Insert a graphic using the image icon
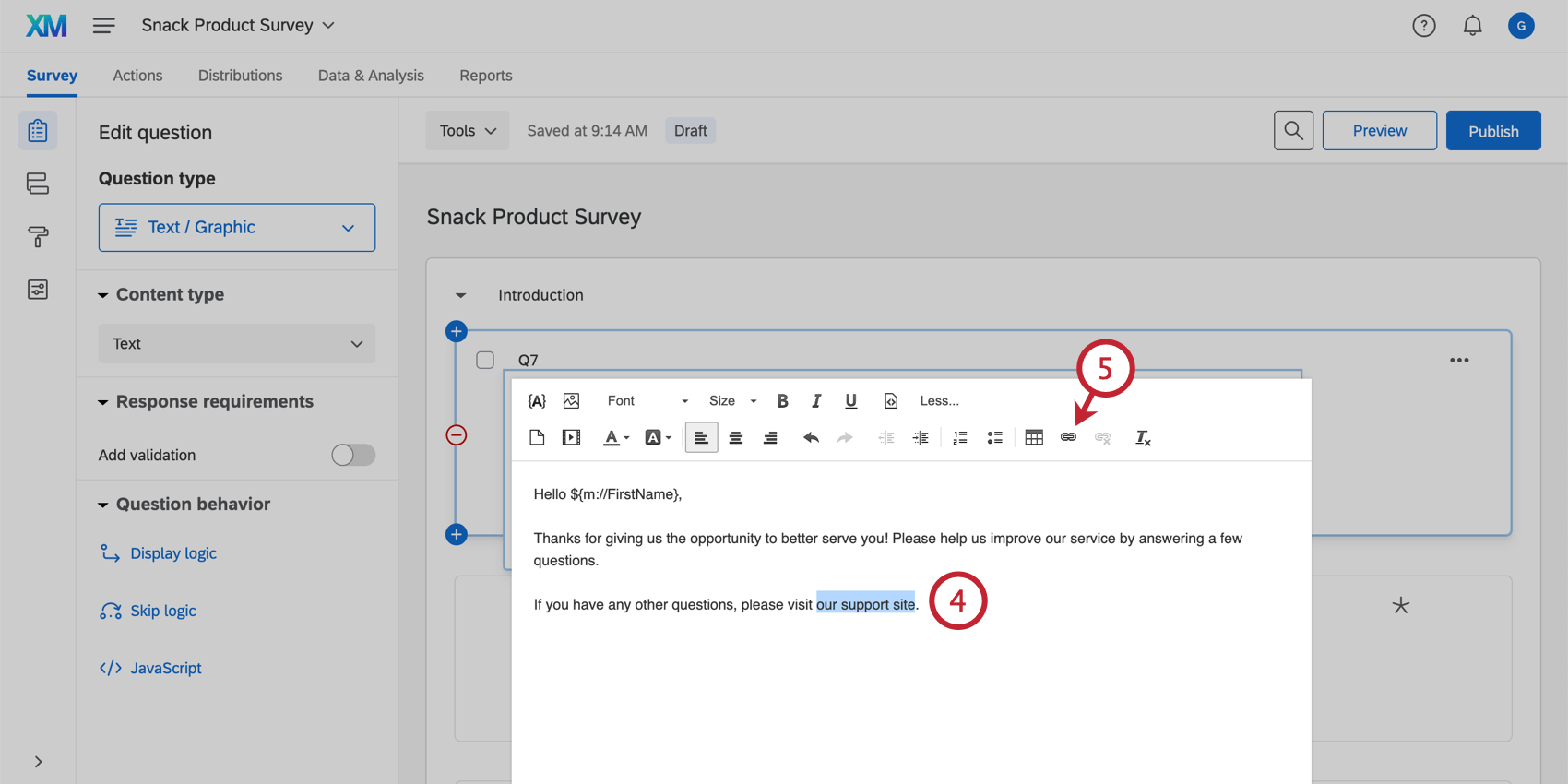Image resolution: width=1568 pixels, height=784 pixels. coord(572,400)
